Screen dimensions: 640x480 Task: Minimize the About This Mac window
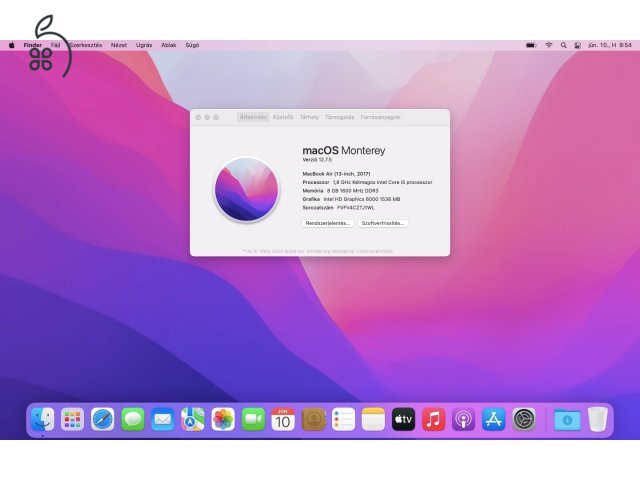(207, 117)
